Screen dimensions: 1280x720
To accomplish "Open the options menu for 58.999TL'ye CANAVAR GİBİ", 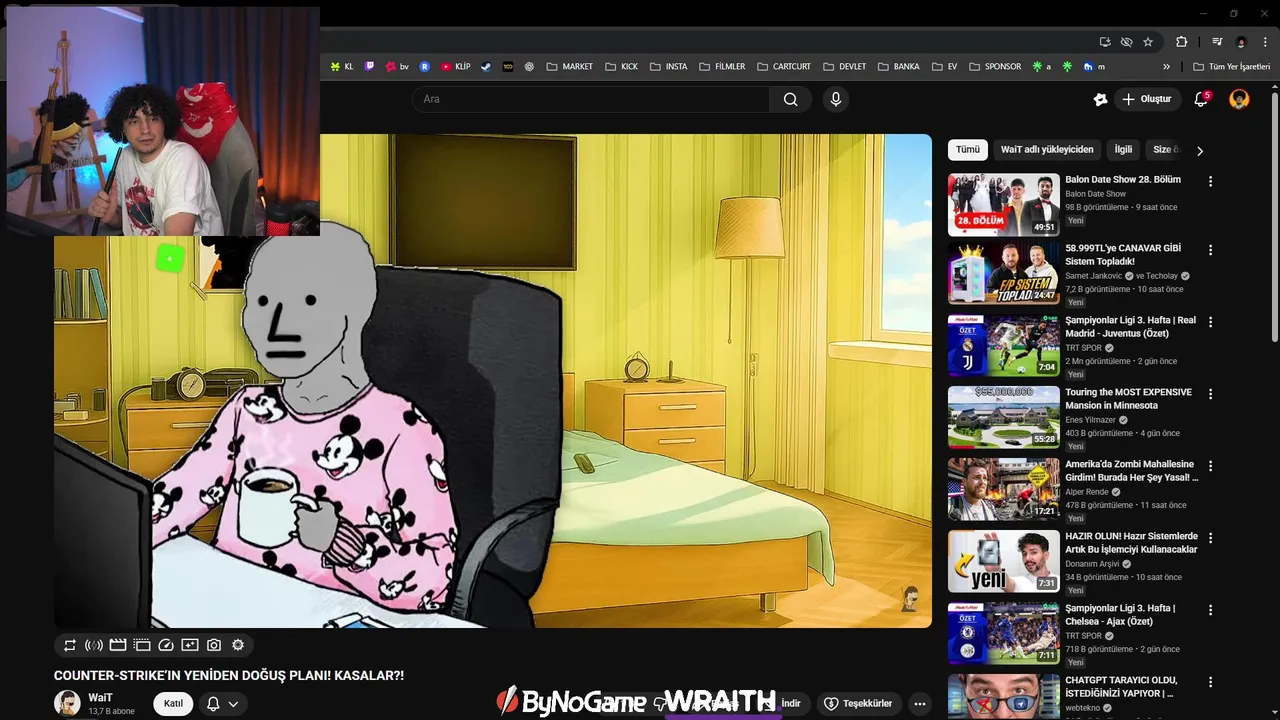I will 1210,250.
